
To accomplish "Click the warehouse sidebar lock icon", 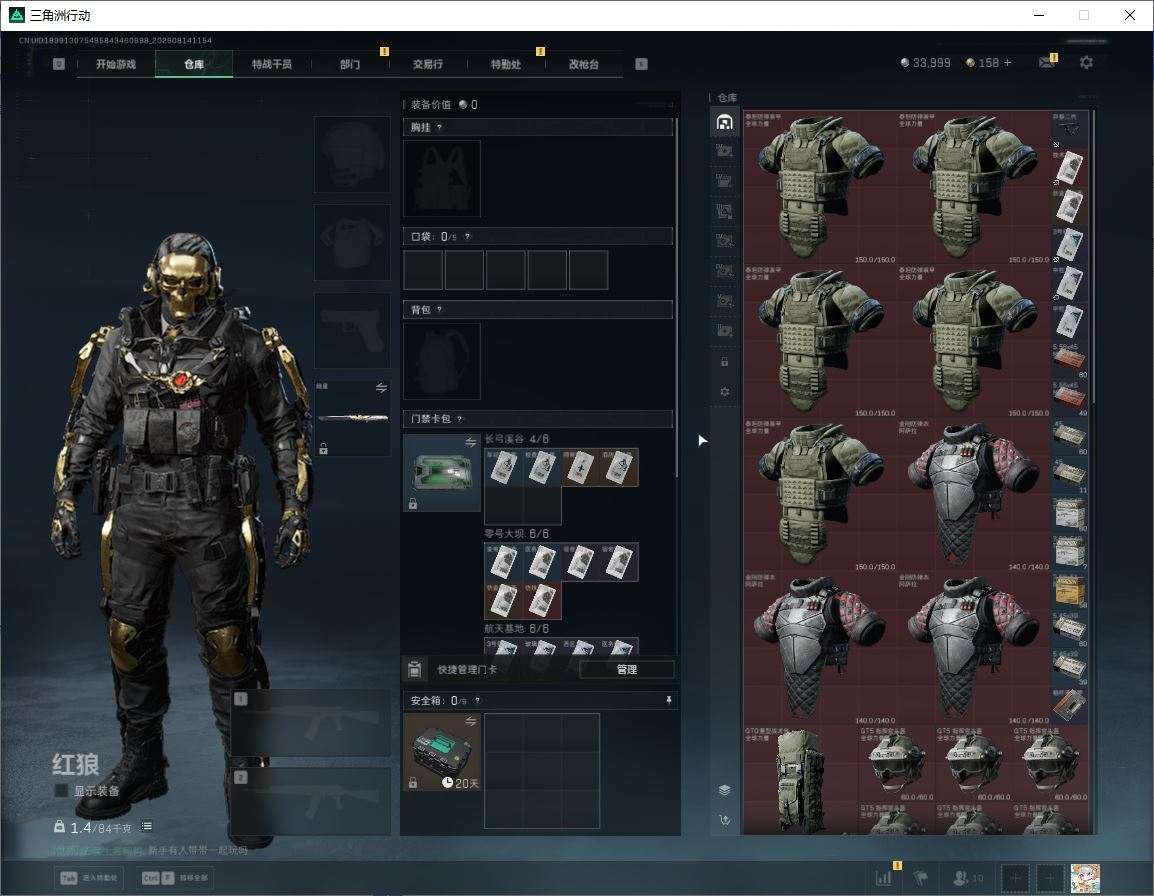I will coord(724,361).
